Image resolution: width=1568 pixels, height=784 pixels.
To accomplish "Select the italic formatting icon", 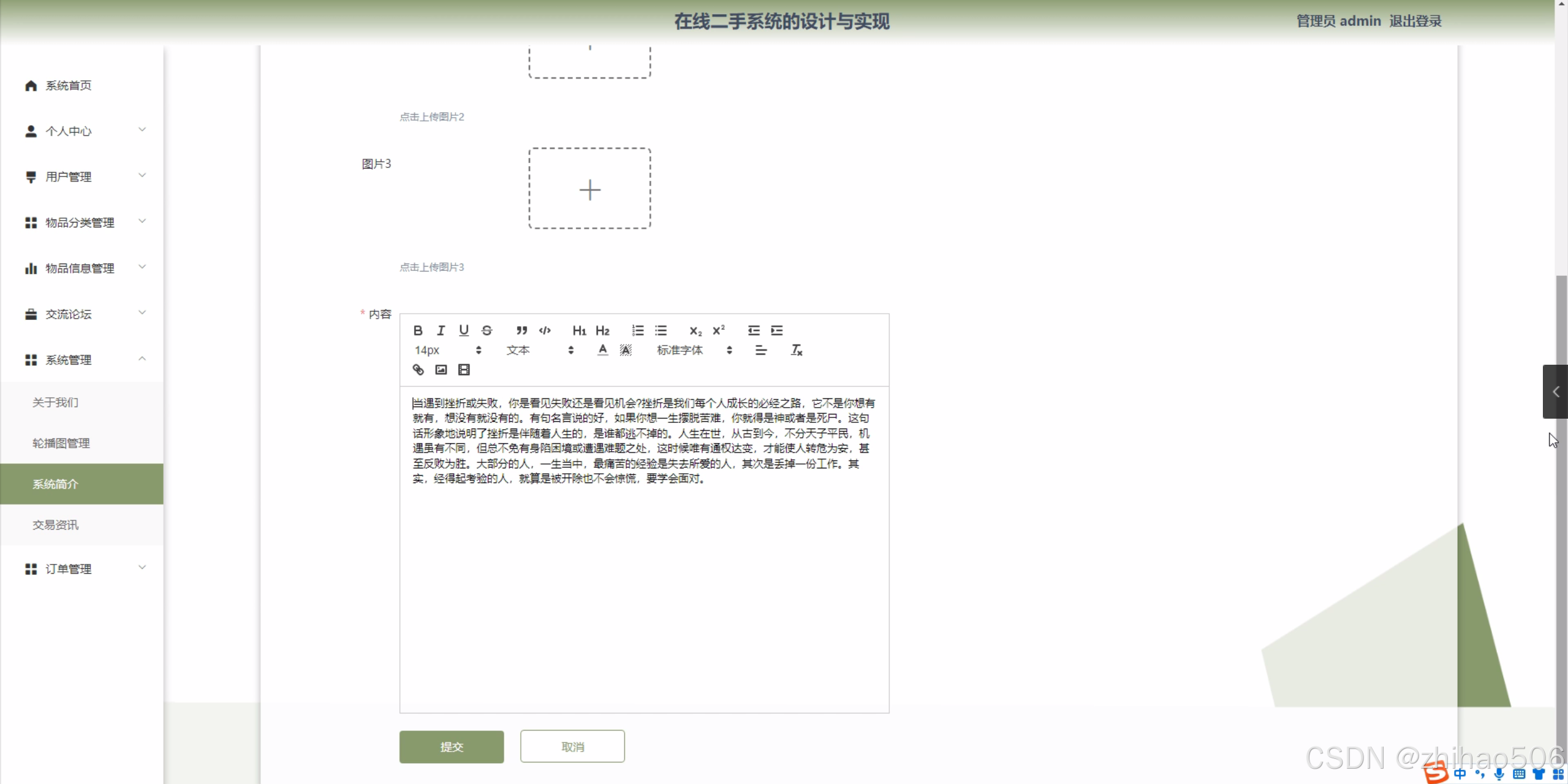I will 441,330.
